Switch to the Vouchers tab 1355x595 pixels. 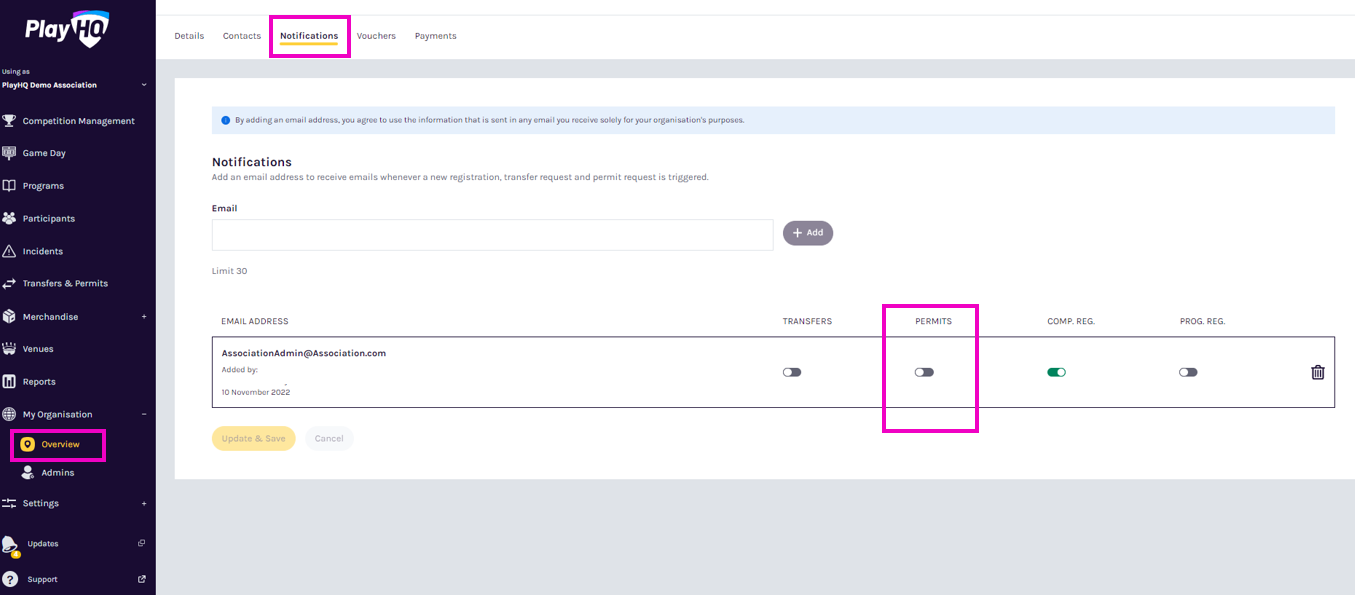[x=376, y=36]
